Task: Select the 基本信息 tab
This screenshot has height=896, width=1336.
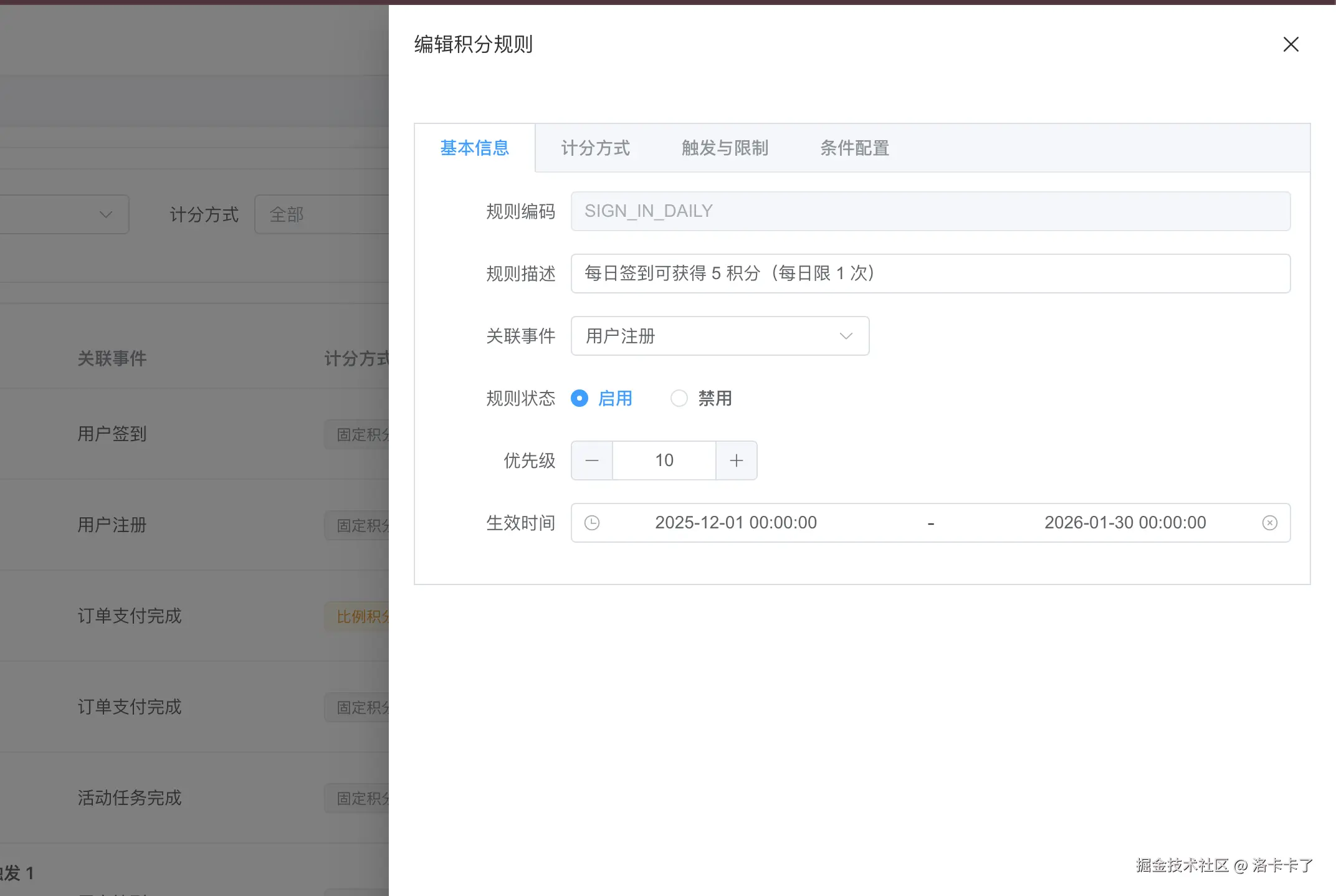Action: pyautogui.click(x=474, y=148)
